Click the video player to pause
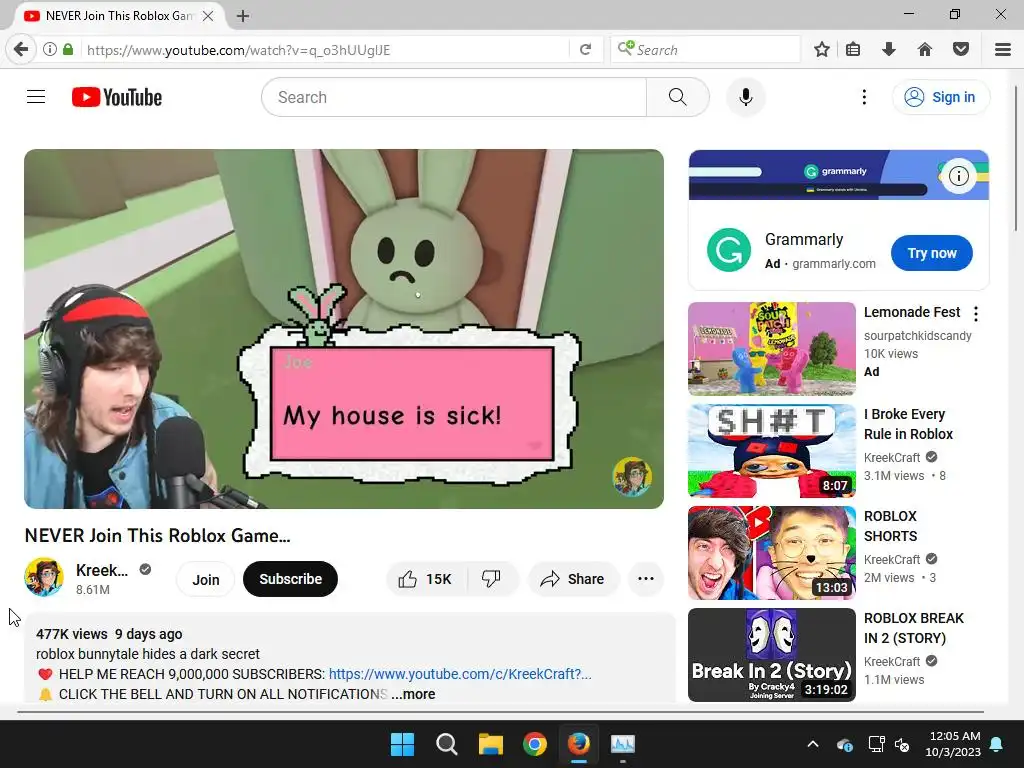This screenshot has width=1024, height=768. (344, 328)
